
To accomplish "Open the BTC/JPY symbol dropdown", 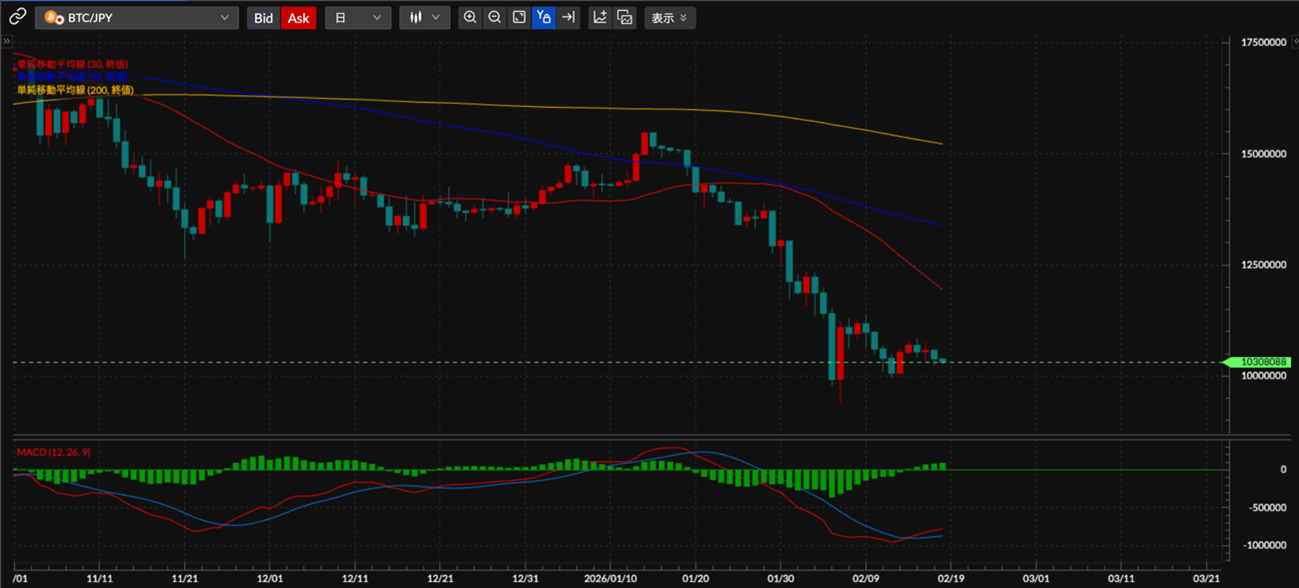I will pos(137,18).
